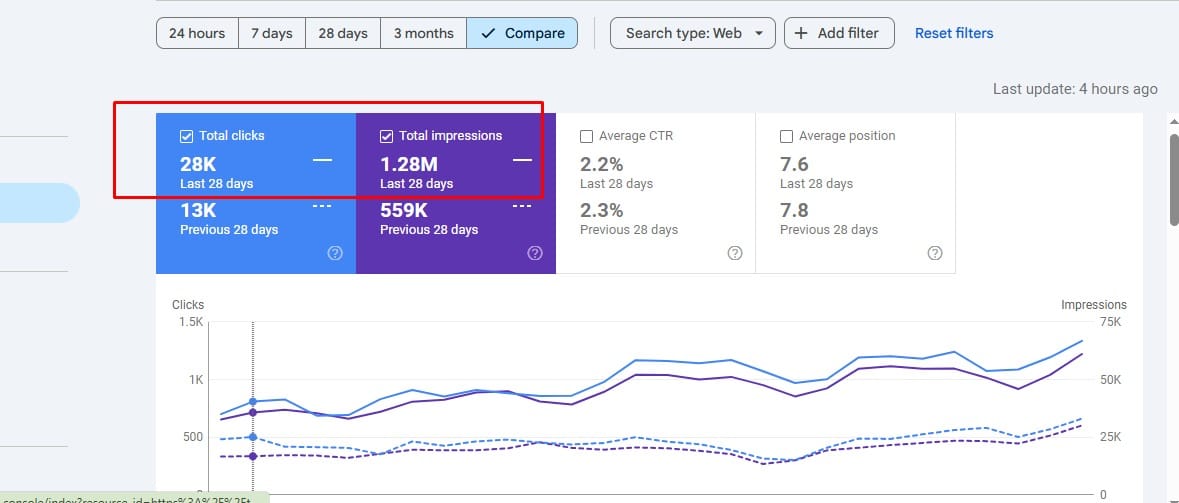The image size is (1179, 503).
Task: Click the scrollbar up arrow
Action: coord(1173,120)
